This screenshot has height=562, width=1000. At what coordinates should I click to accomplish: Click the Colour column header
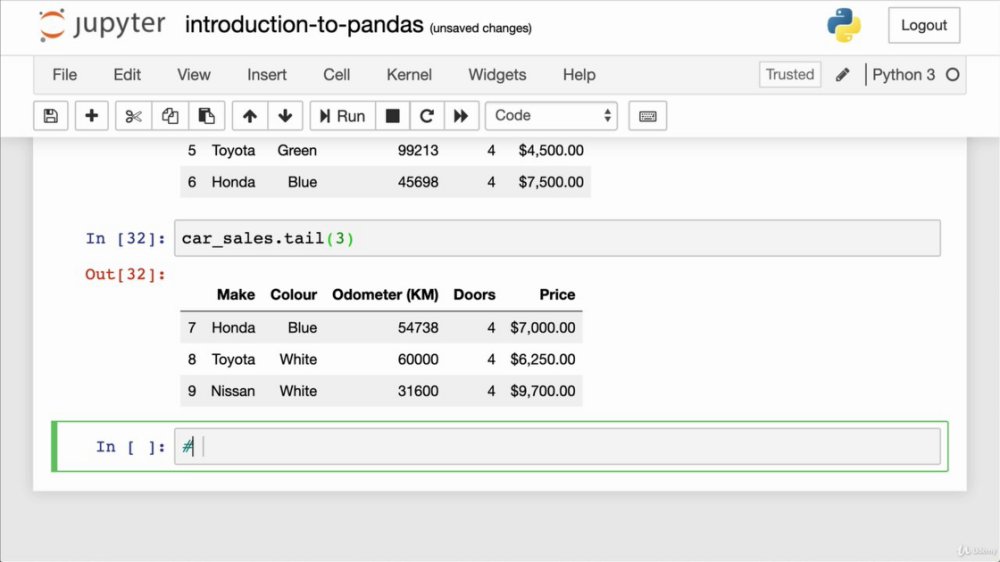[x=293, y=295]
